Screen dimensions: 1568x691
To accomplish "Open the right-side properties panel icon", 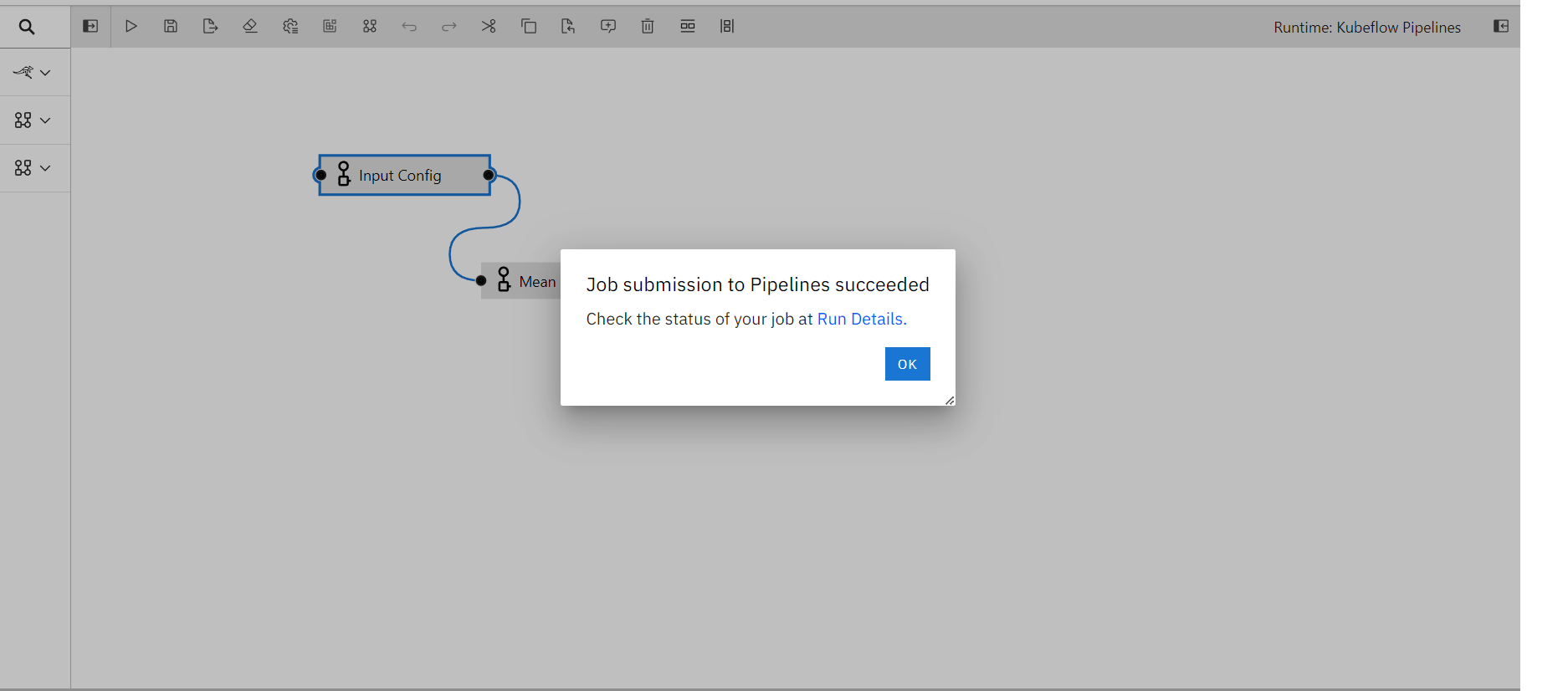I will click(1501, 26).
